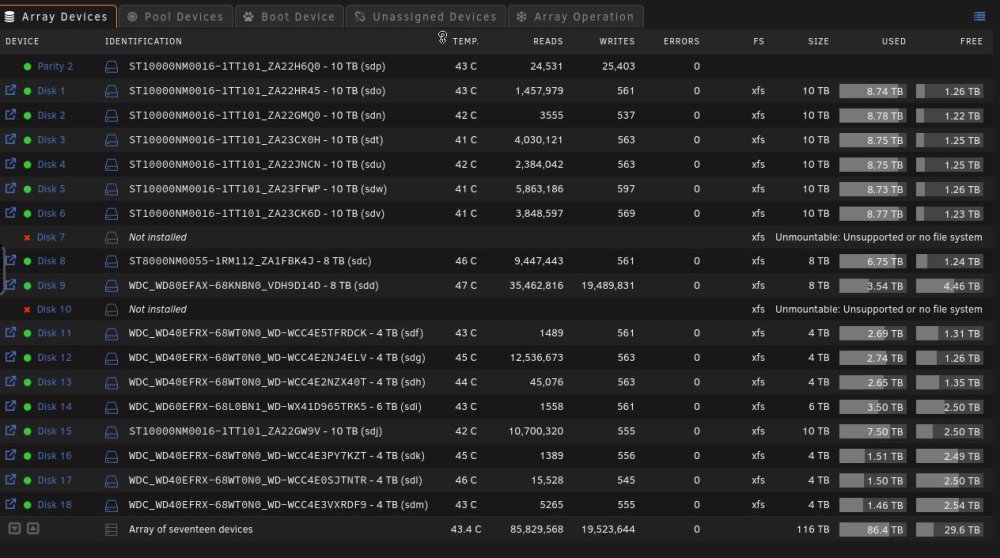The image size is (1000, 558).
Task: Open the Unassigned Devices tab
Action: (x=425, y=17)
